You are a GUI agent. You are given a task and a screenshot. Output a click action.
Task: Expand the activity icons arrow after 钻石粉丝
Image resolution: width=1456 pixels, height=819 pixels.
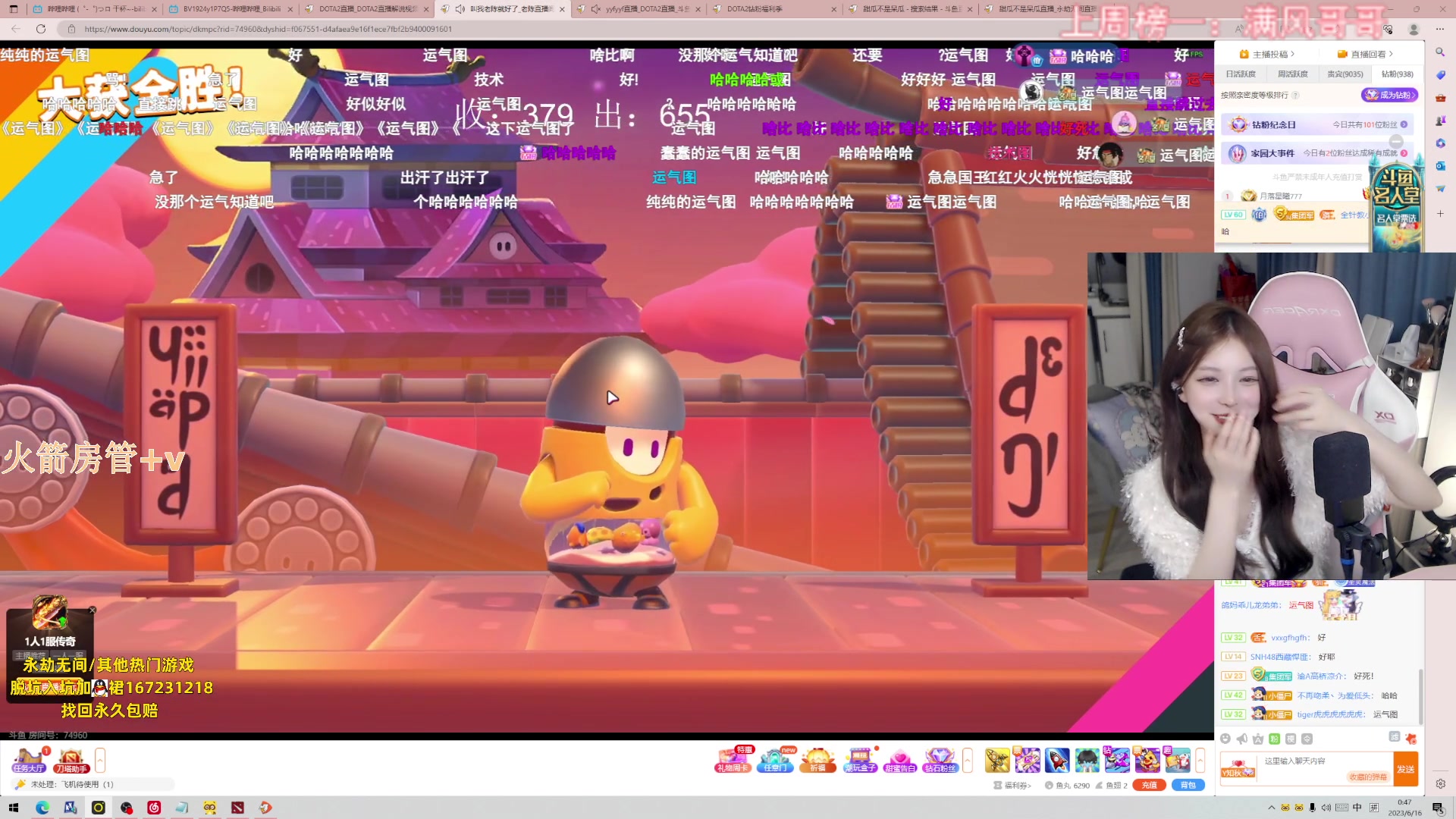(968, 759)
